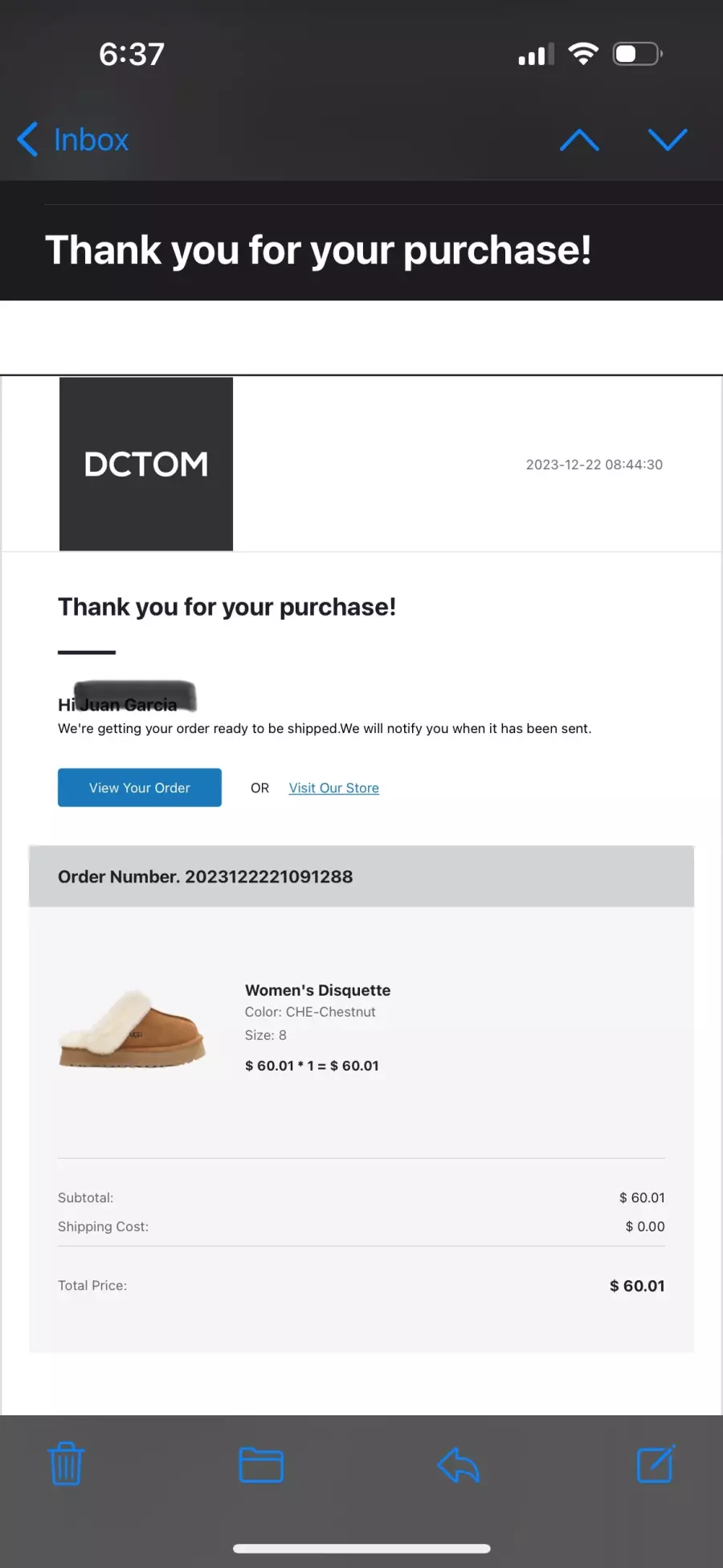Tap the 2023-12-22 08:44:30 timestamp
This screenshot has width=723, height=1568.
594,465
